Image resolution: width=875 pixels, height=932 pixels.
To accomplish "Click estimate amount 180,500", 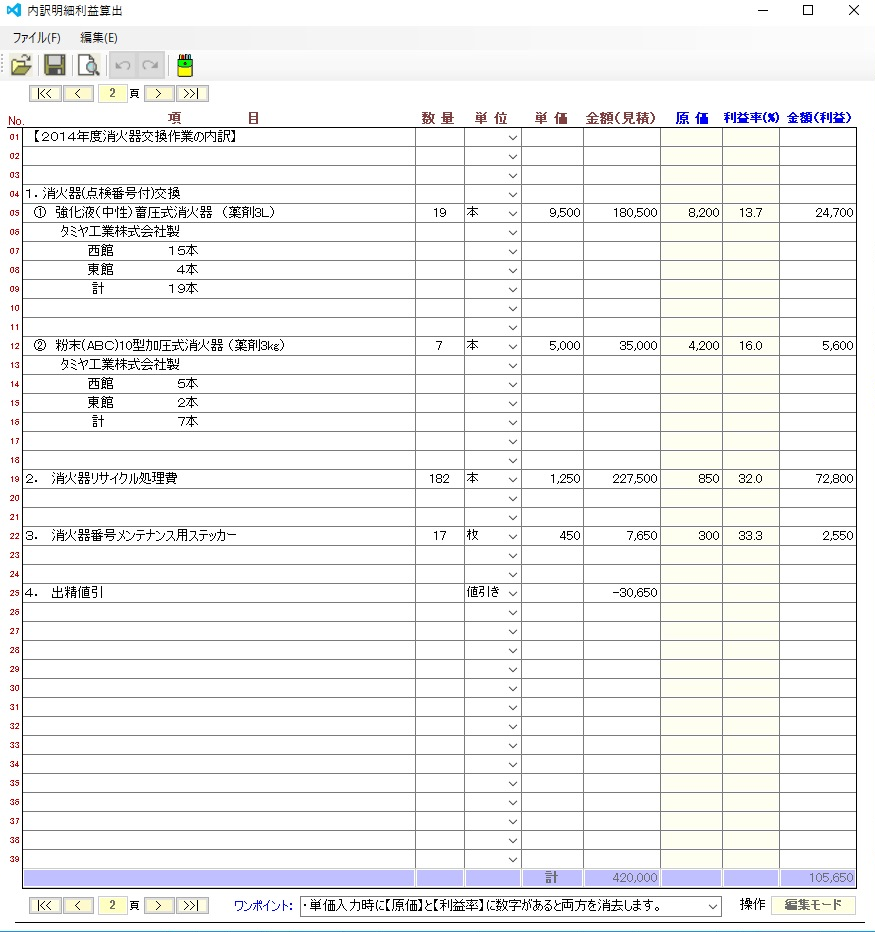I will [622, 213].
